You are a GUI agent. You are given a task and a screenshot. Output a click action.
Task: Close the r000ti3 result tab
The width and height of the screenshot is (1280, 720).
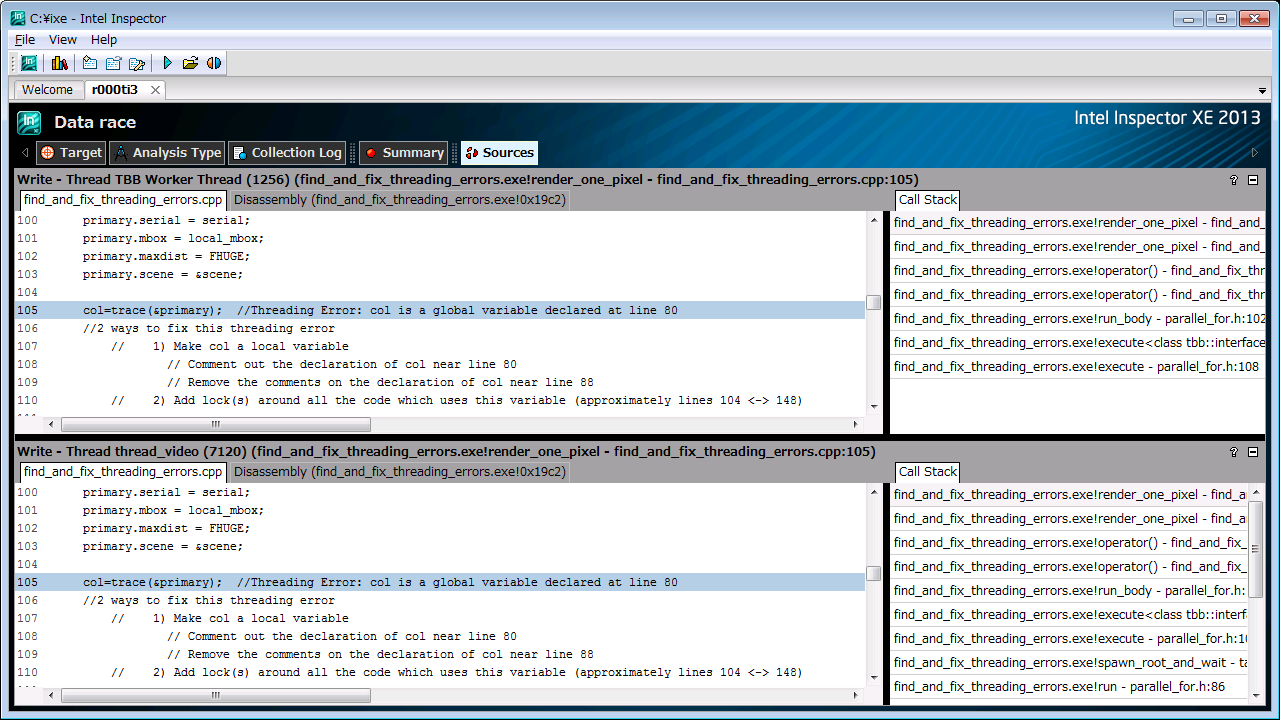(155, 90)
